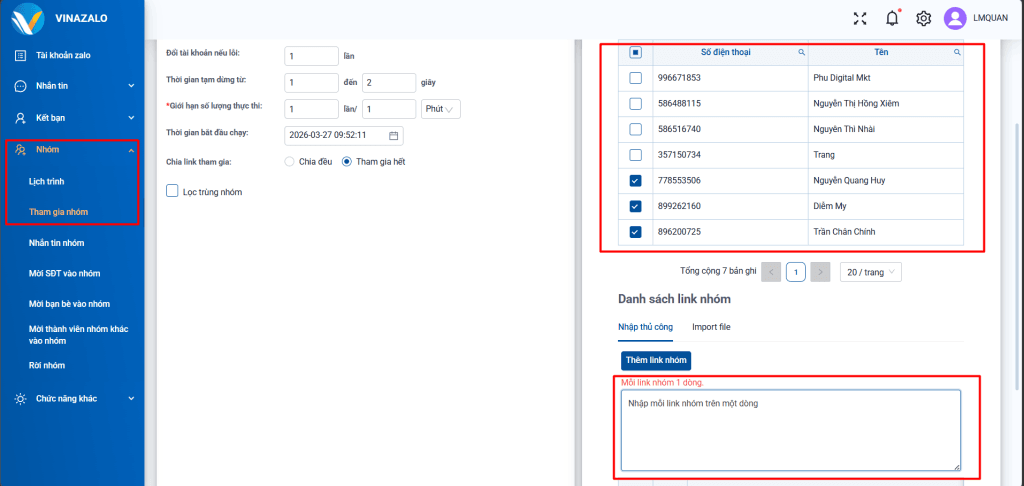Open Mời SĐT vào nhóm menu item
This screenshot has height=486, width=1024.
(x=65, y=273)
